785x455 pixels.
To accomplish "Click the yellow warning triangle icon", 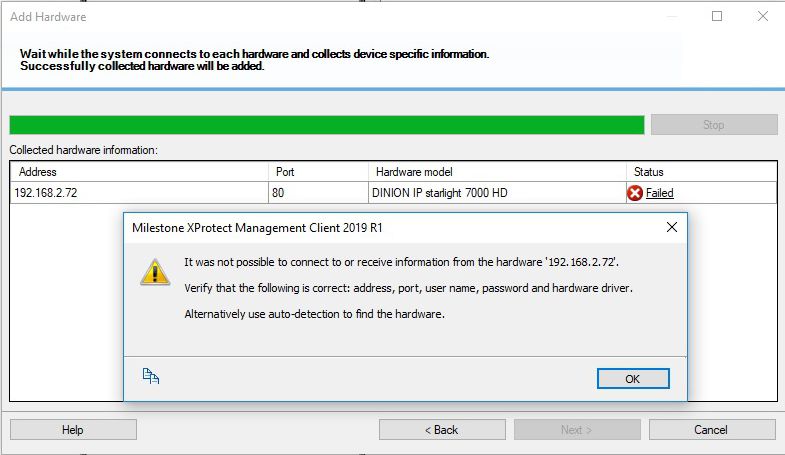I will click(155, 272).
